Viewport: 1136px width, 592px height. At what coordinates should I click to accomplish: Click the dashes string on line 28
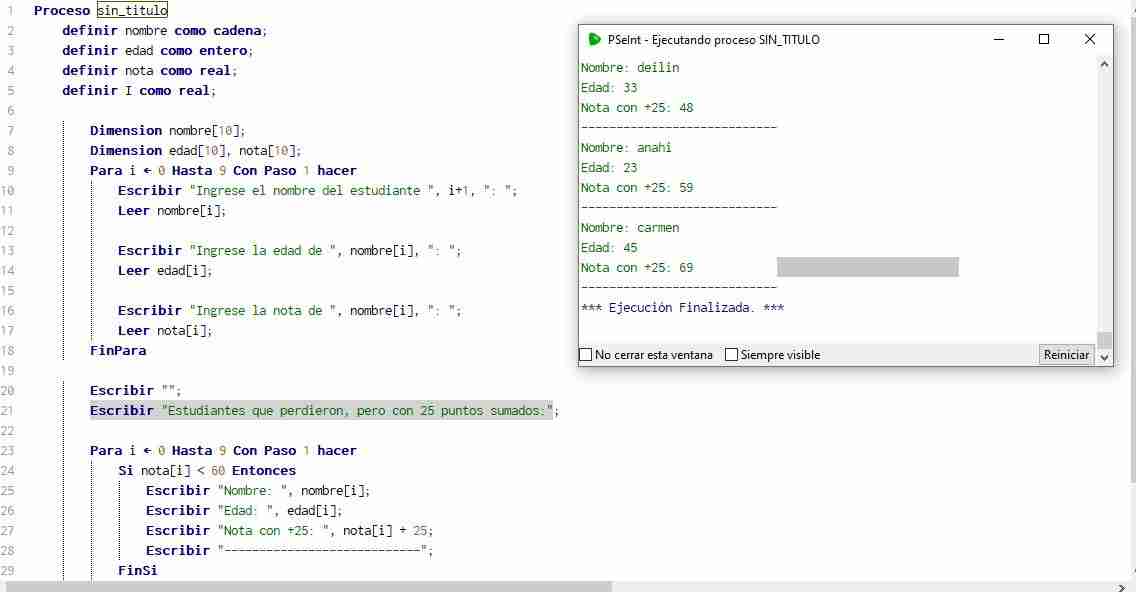pyautogui.click(x=322, y=551)
